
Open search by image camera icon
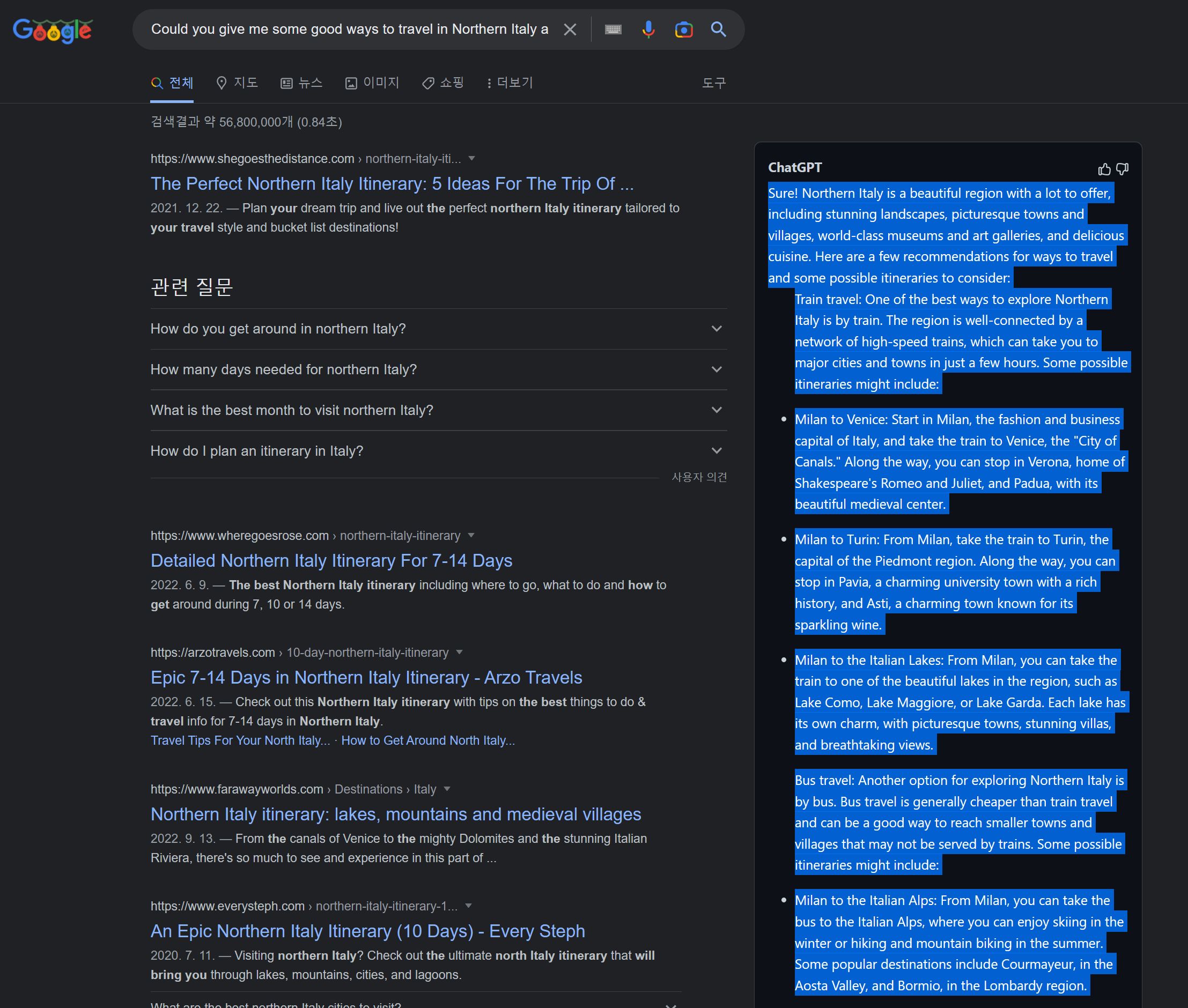click(x=683, y=29)
